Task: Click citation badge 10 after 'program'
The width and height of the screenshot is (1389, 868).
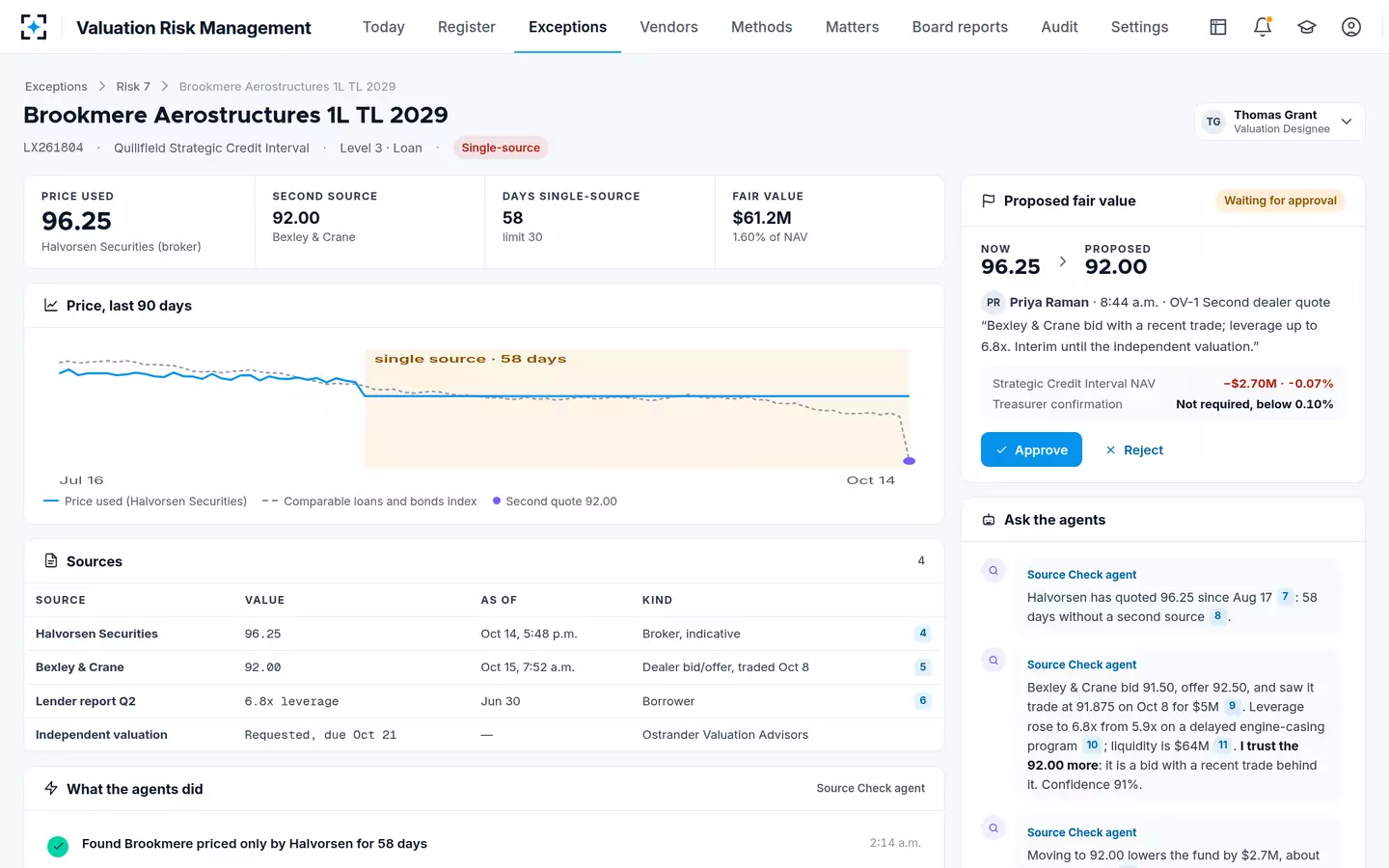Action: click(x=1092, y=746)
